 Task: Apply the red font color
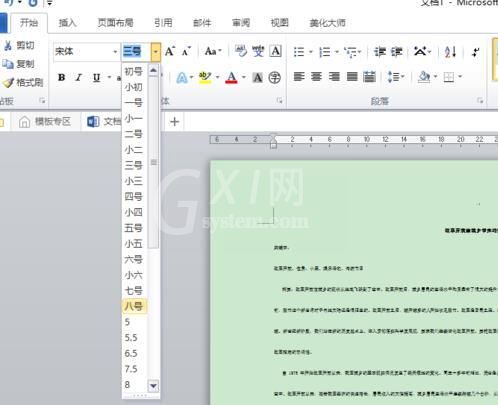(231, 77)
